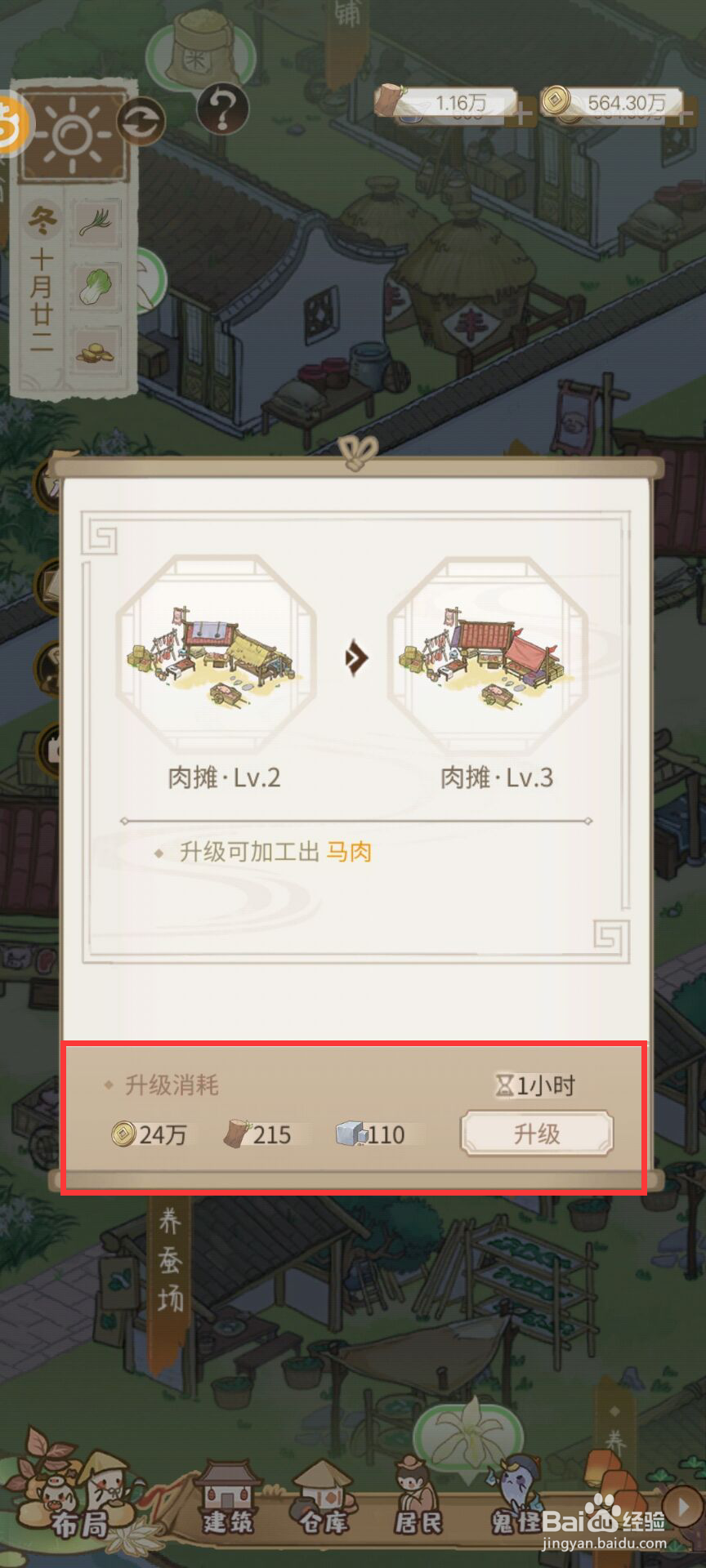Click the 肉摊 Lv.2 building thumbnail
706x1568 pixels.
[x=216, y=654]
